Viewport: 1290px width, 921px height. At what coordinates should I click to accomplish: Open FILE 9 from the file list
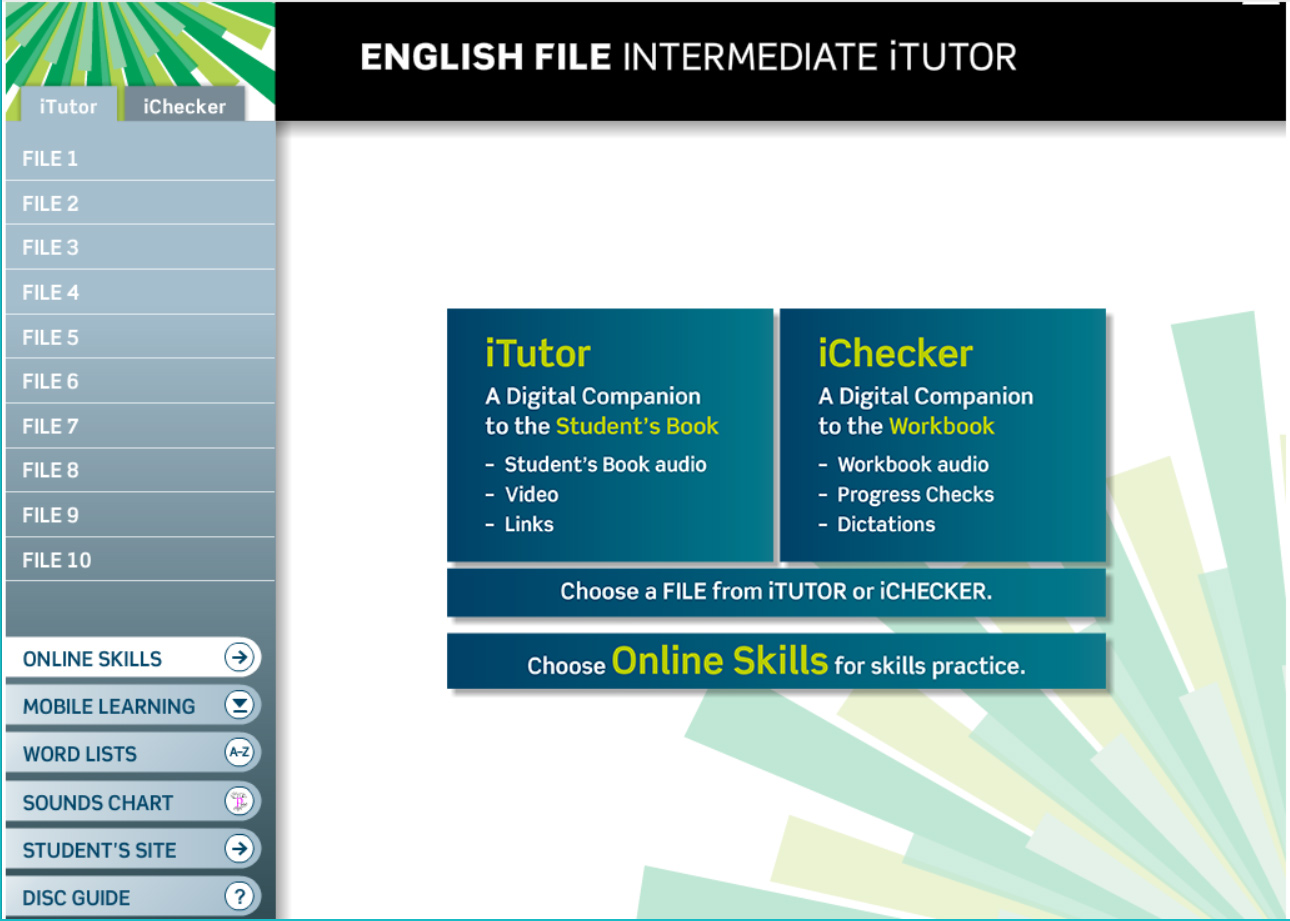point(140,515)
